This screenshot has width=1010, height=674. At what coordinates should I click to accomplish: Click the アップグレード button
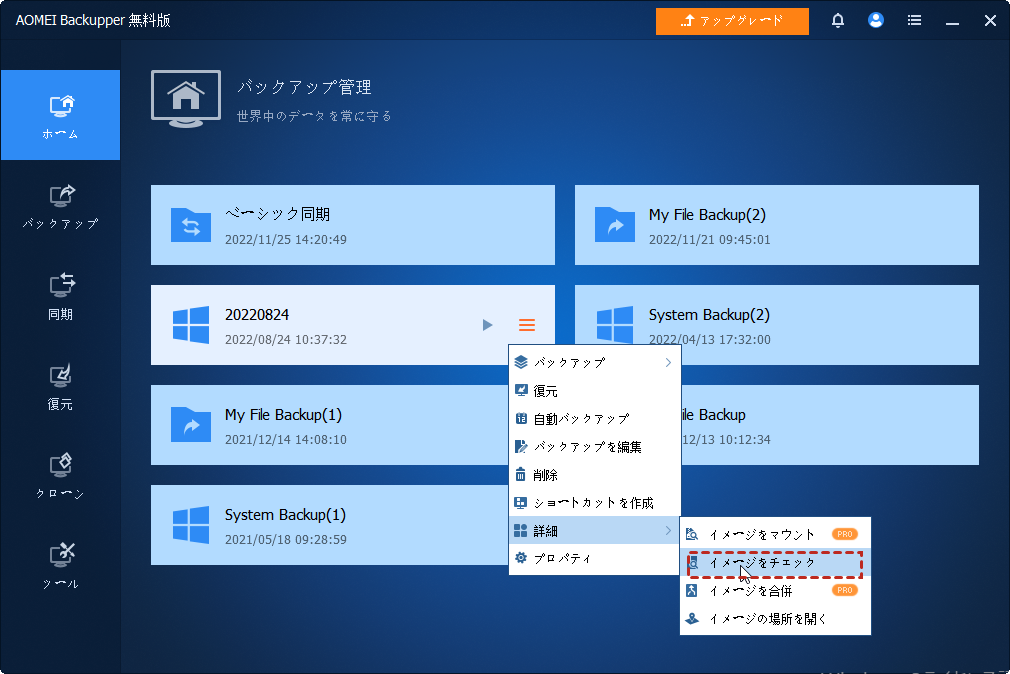pos(732,21)
